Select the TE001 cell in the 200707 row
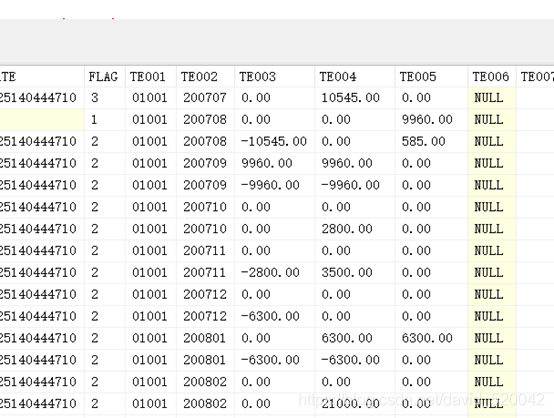This screenshot has width=554, height=418. click(x=151, y=98)
